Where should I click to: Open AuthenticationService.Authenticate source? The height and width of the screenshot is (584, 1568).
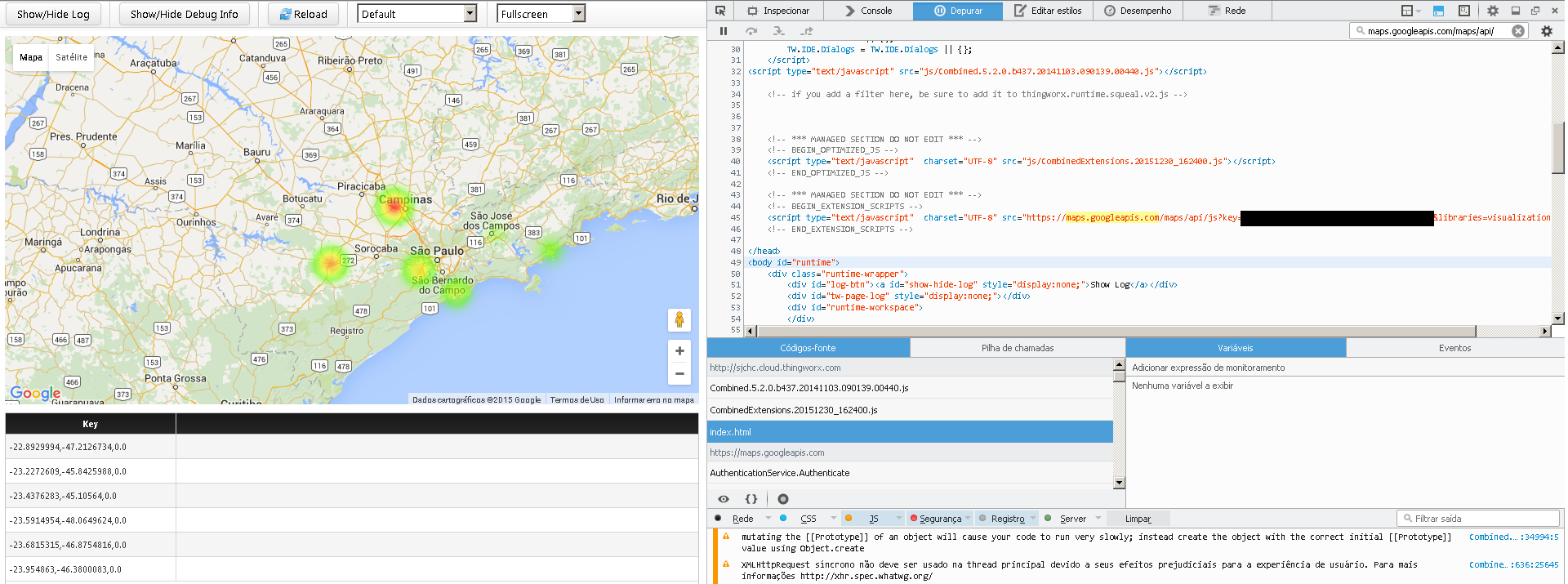click(x=910, y=473)
